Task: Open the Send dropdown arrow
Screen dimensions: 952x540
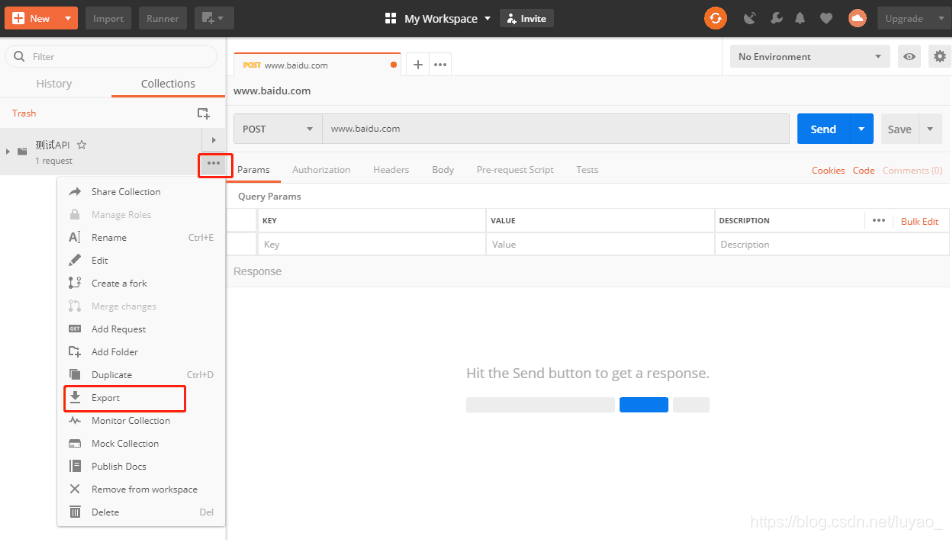Action: [x=862, y=129]
